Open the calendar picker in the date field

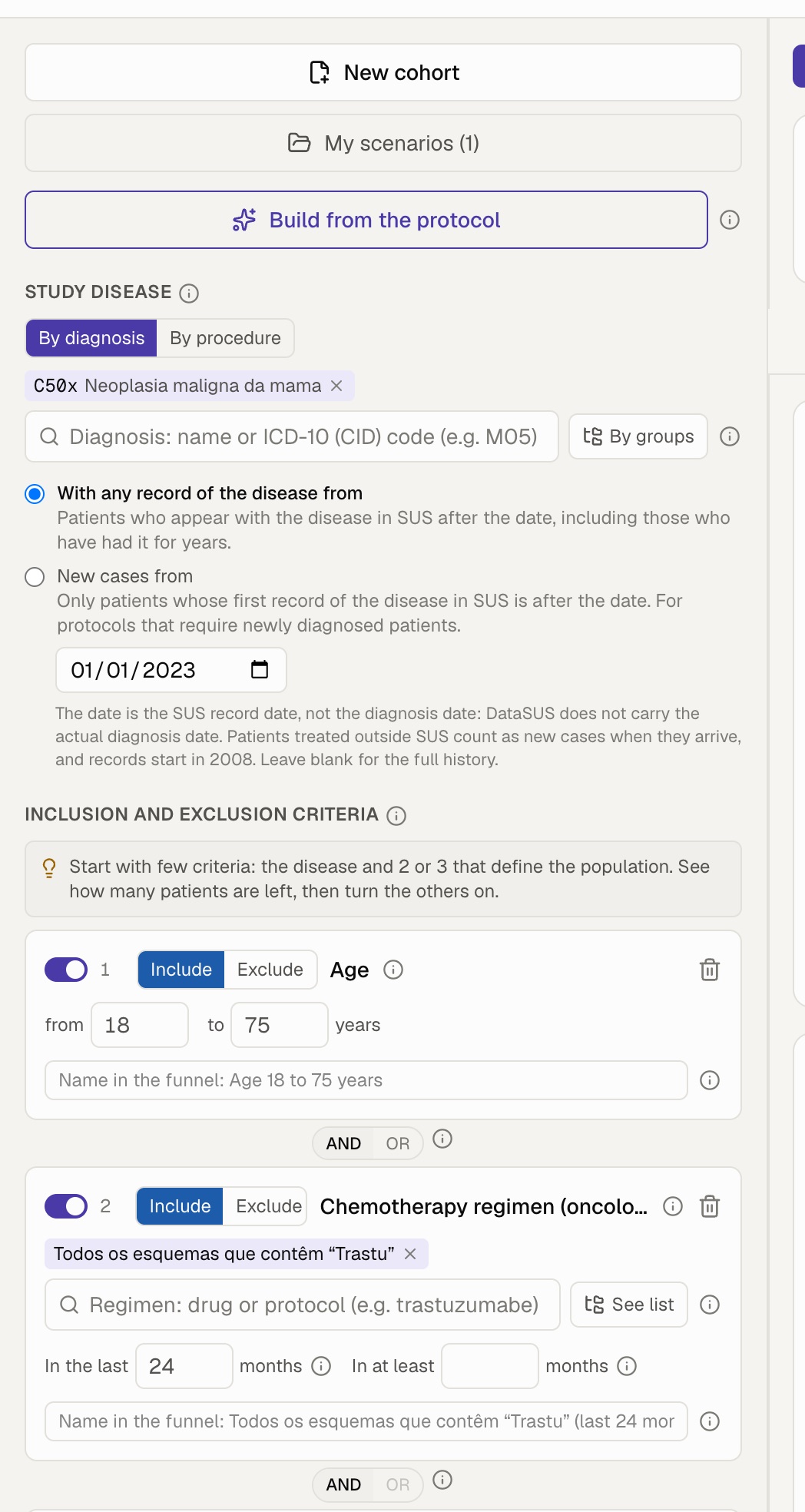coord(260,670)
